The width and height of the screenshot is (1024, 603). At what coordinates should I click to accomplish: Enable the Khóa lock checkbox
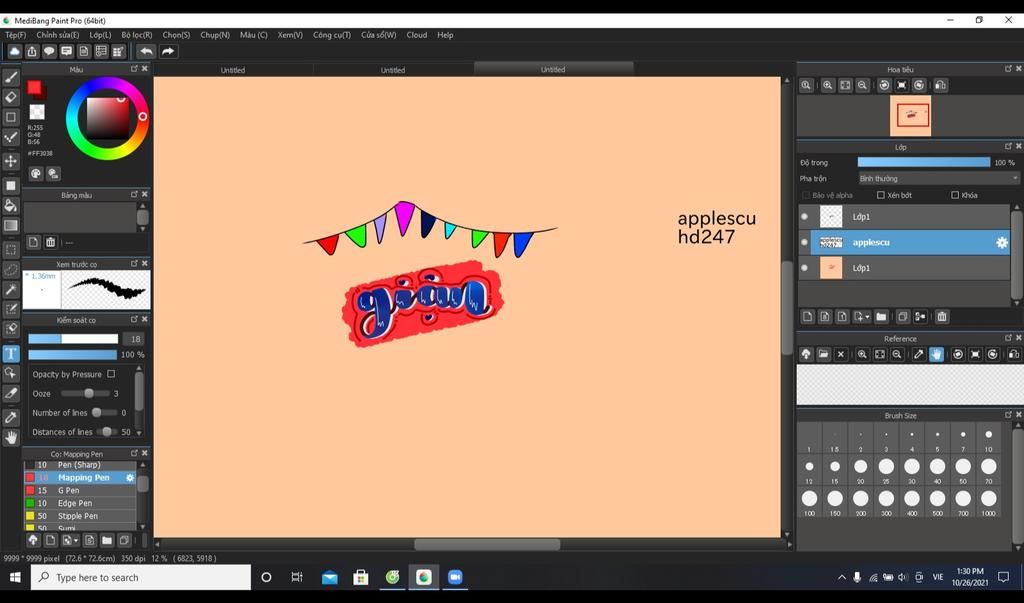click(x=955, y=195)
